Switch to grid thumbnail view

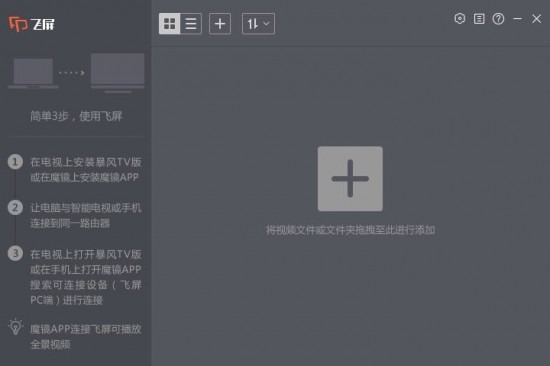click(x=169, y=24)
